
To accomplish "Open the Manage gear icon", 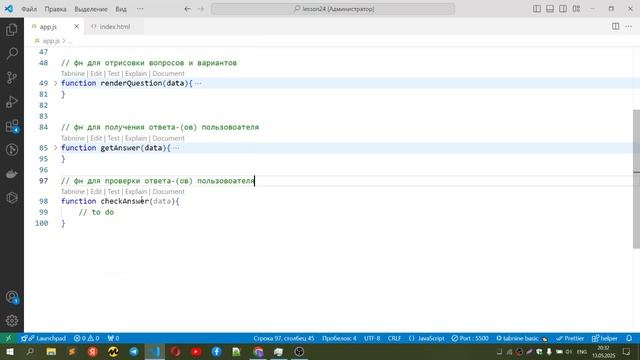I will [12, 321].
